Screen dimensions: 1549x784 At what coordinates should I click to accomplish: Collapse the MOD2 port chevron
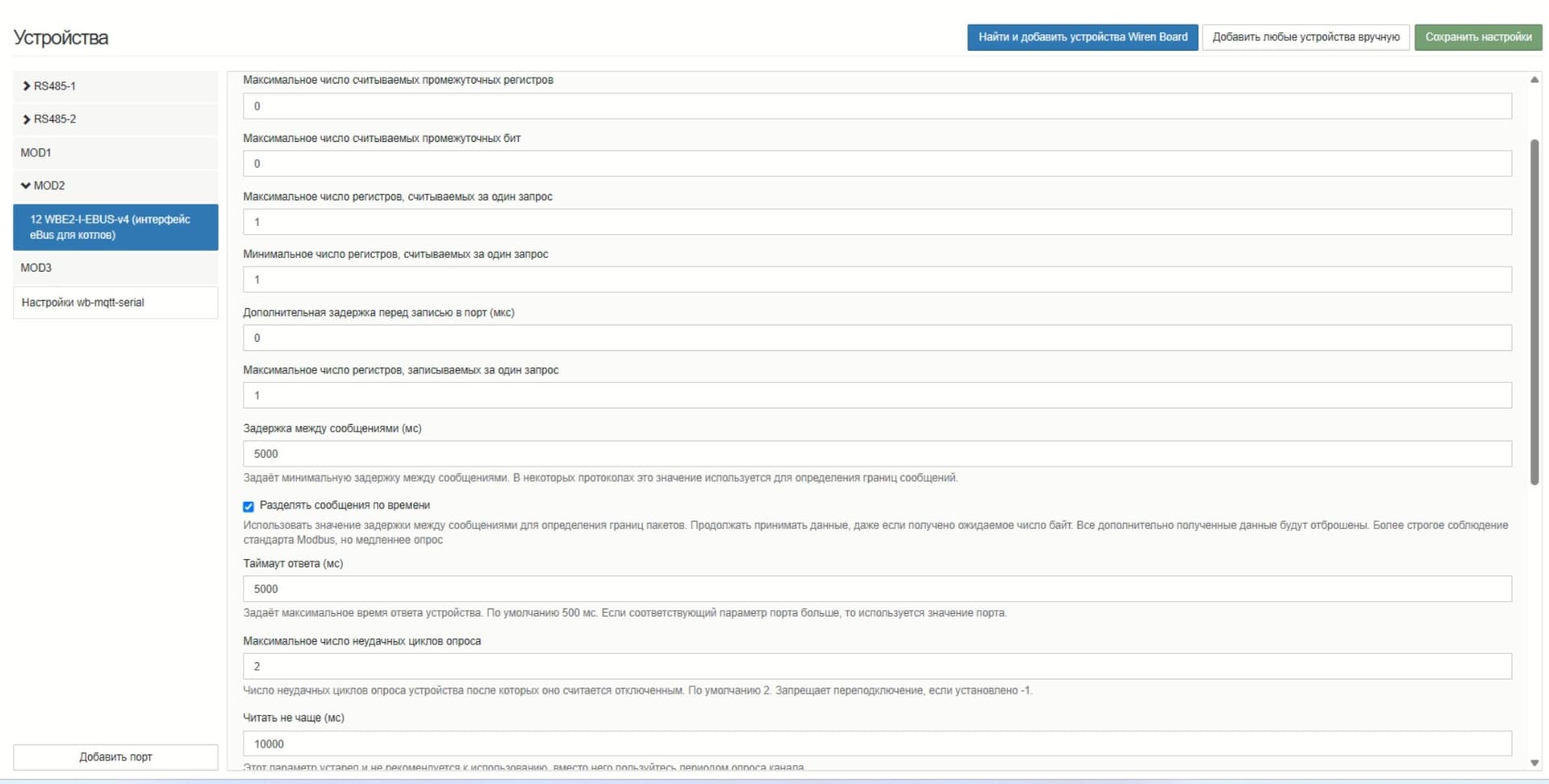pos(26,186)
